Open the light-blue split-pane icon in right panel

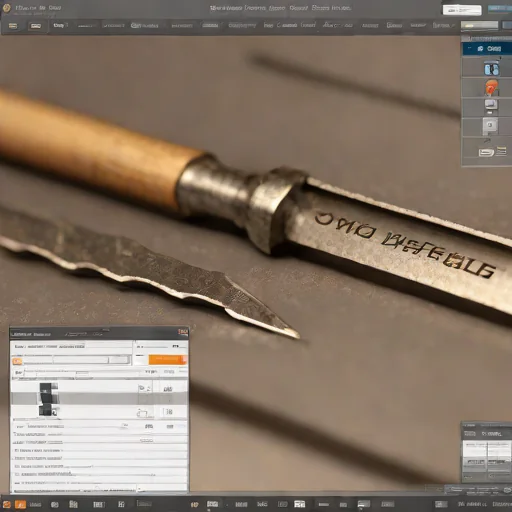tap(491, 69)
